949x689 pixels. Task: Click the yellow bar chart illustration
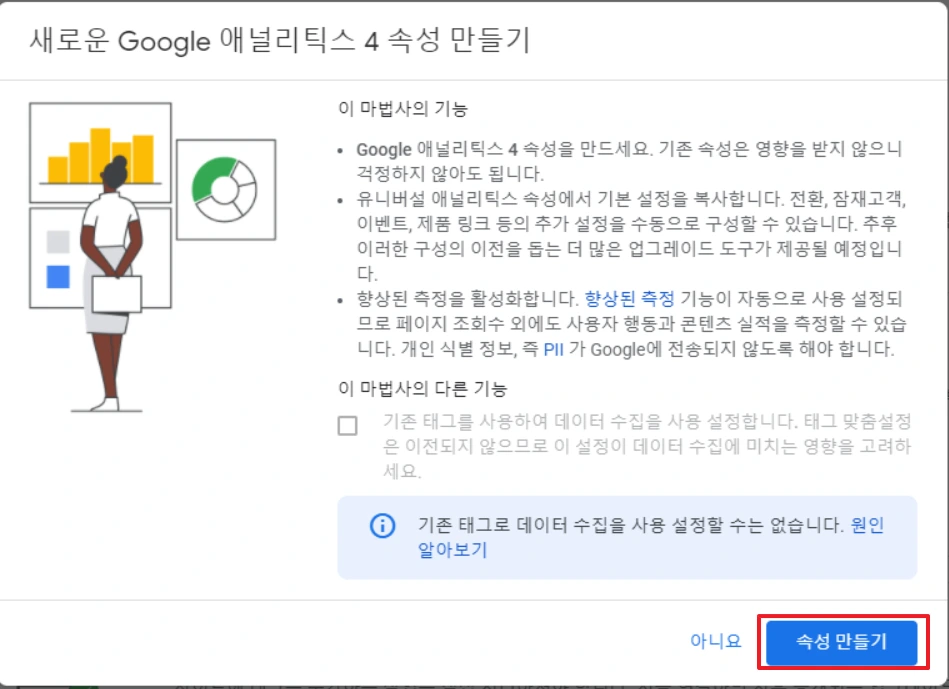[x=100, y=154]
